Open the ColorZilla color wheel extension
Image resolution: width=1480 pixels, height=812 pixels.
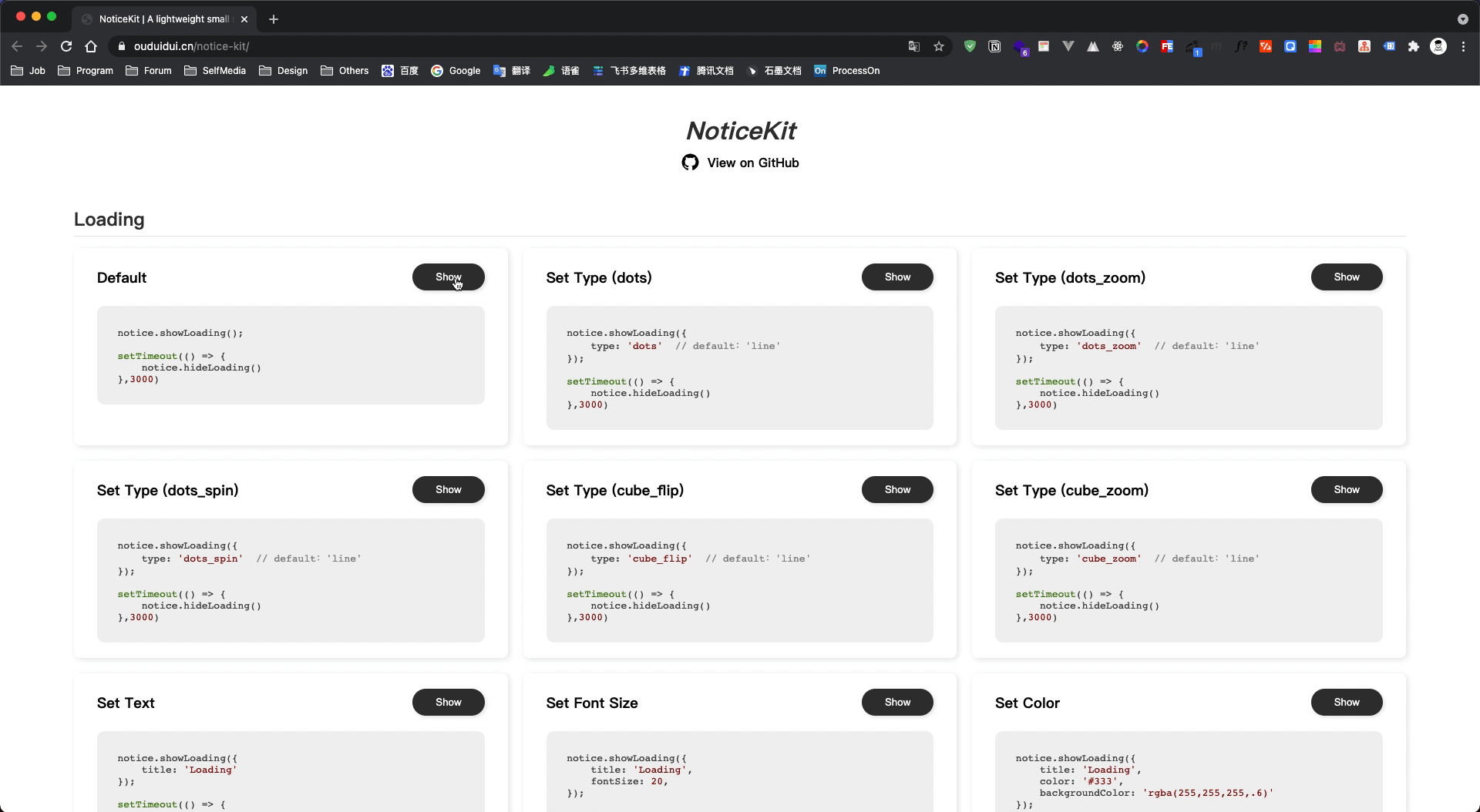1142,46
